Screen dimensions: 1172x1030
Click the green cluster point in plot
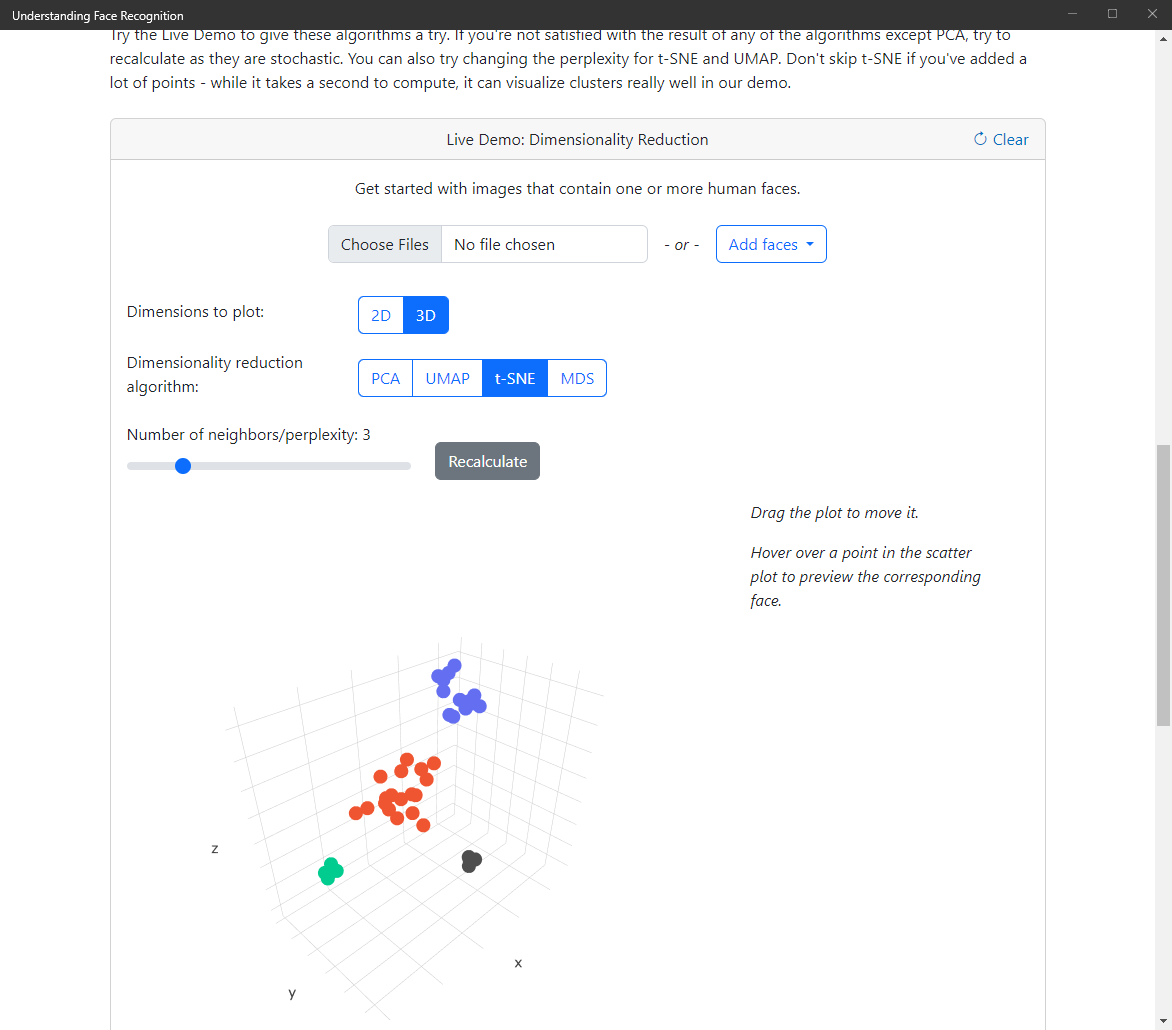pos(330,872)
